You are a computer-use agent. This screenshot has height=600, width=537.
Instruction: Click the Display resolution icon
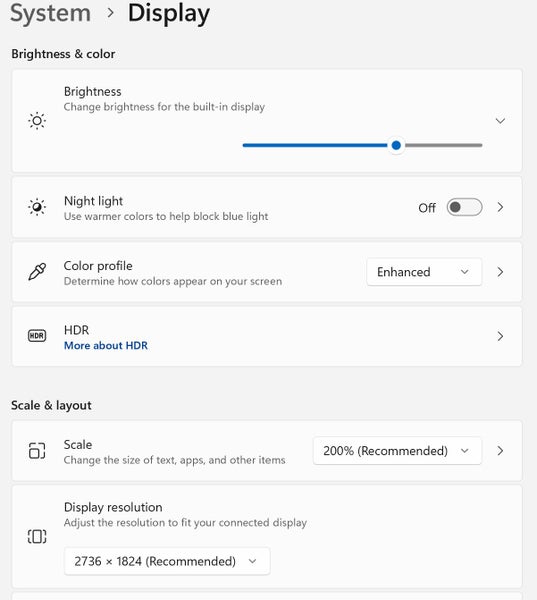coord(37,536)
